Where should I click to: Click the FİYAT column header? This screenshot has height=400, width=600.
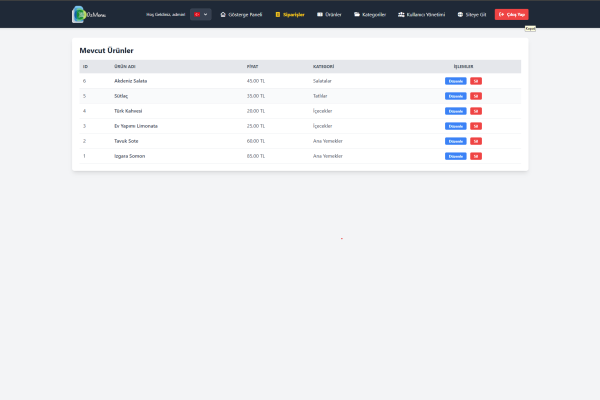[x=252, y=66]
